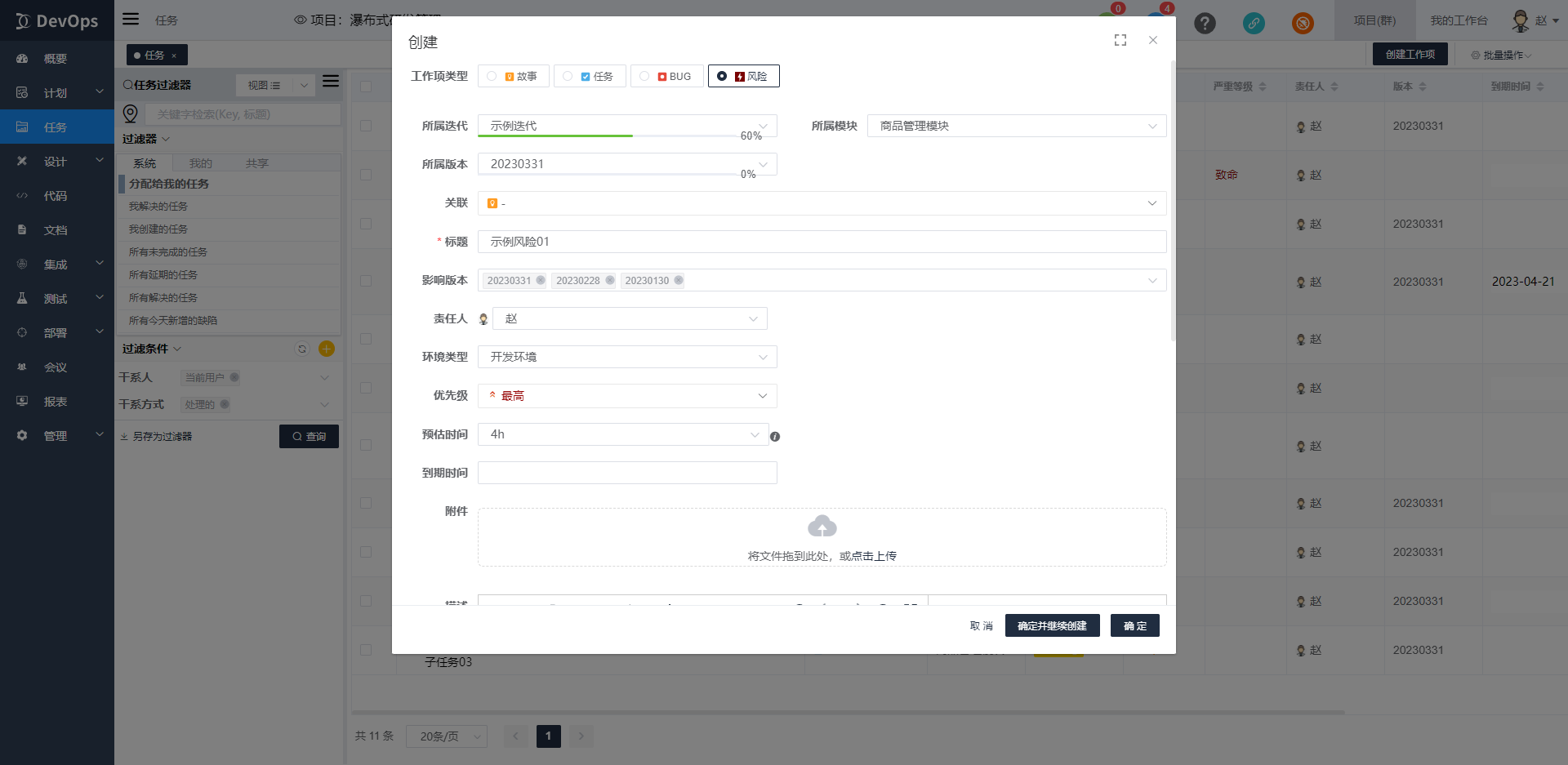Click the DevOps logo
Image resolution: width=1568 pixels, height=765 pixels.
click(57, 21)
